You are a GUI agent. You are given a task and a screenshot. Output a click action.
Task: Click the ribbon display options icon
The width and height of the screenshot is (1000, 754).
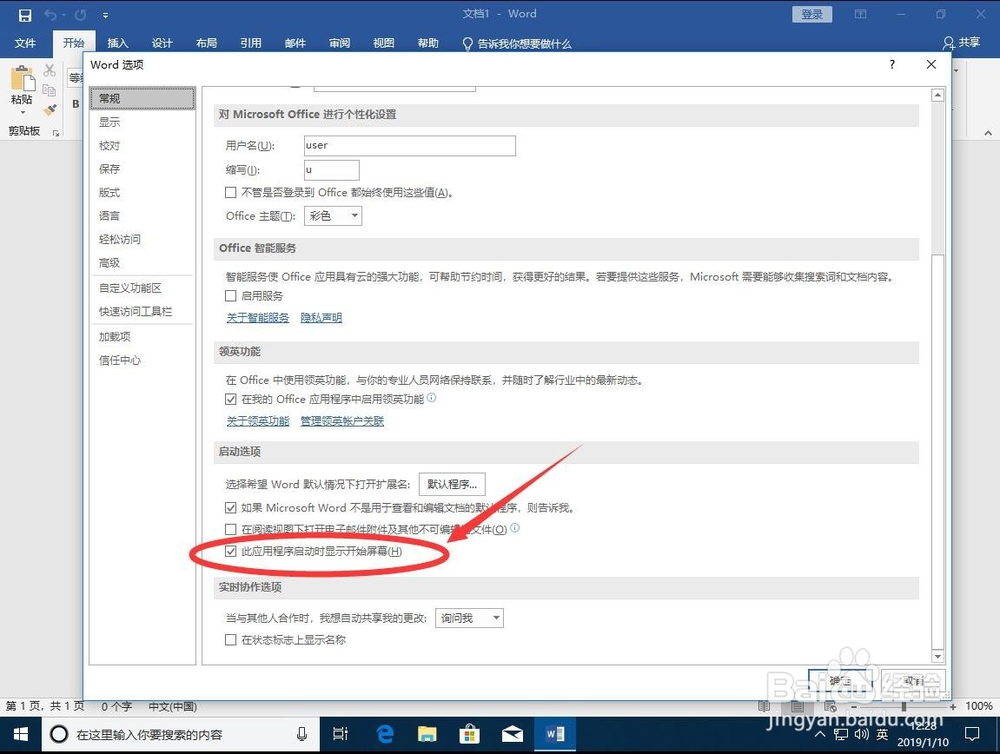pyautogui.click(x=860, y=14)
